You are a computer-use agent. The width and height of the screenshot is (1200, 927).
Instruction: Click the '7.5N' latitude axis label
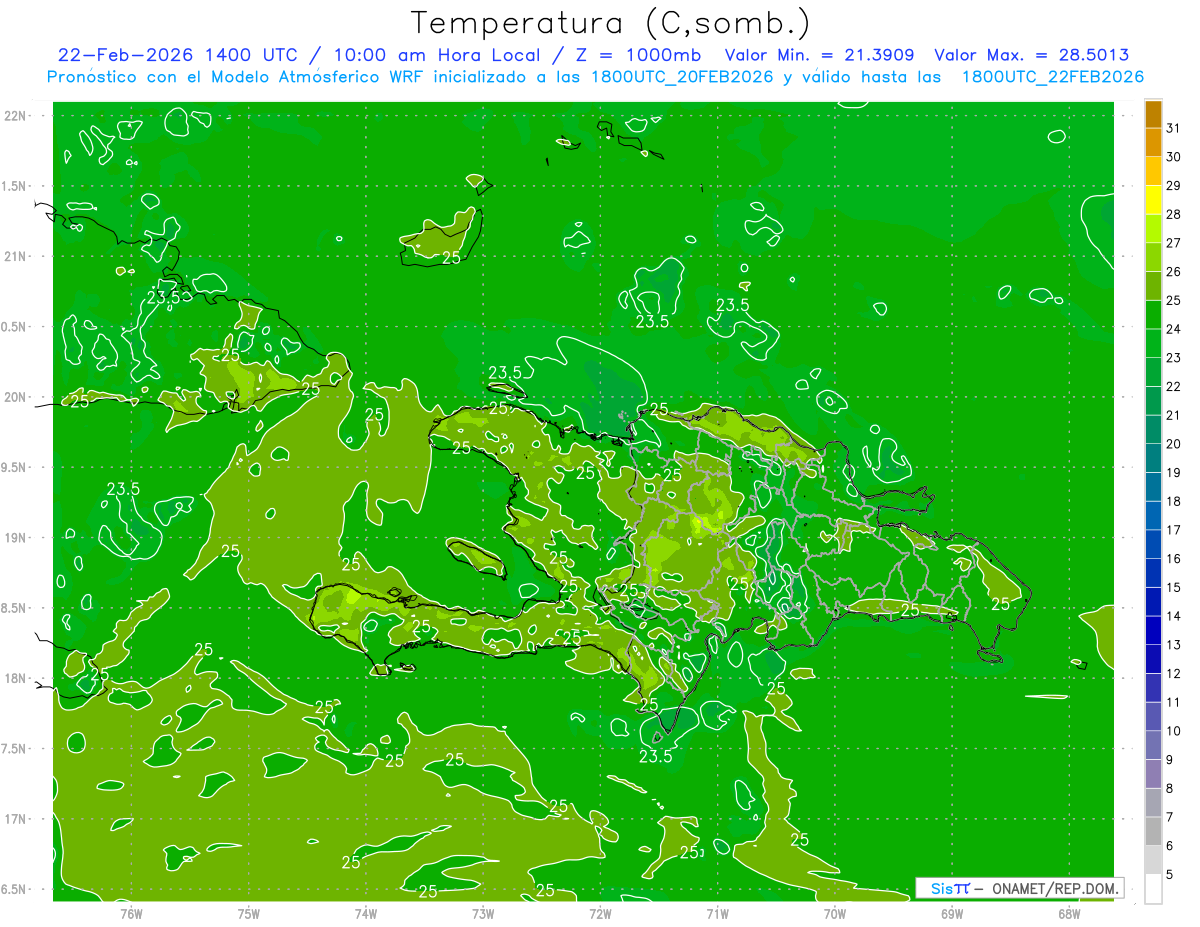[13, 749]
